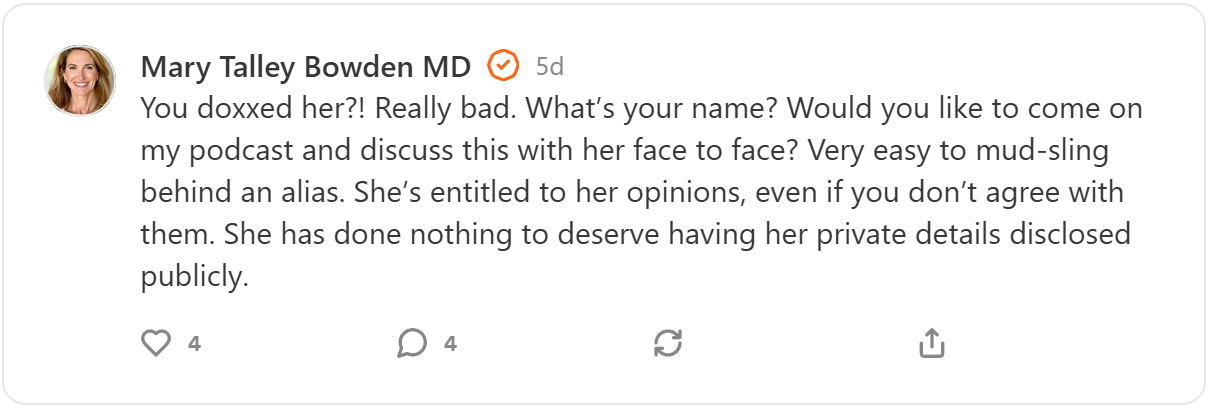Open Mary Talley Bowden's profile photo
Viewport: 1208px width, 408px height.
tap(80, 80)
